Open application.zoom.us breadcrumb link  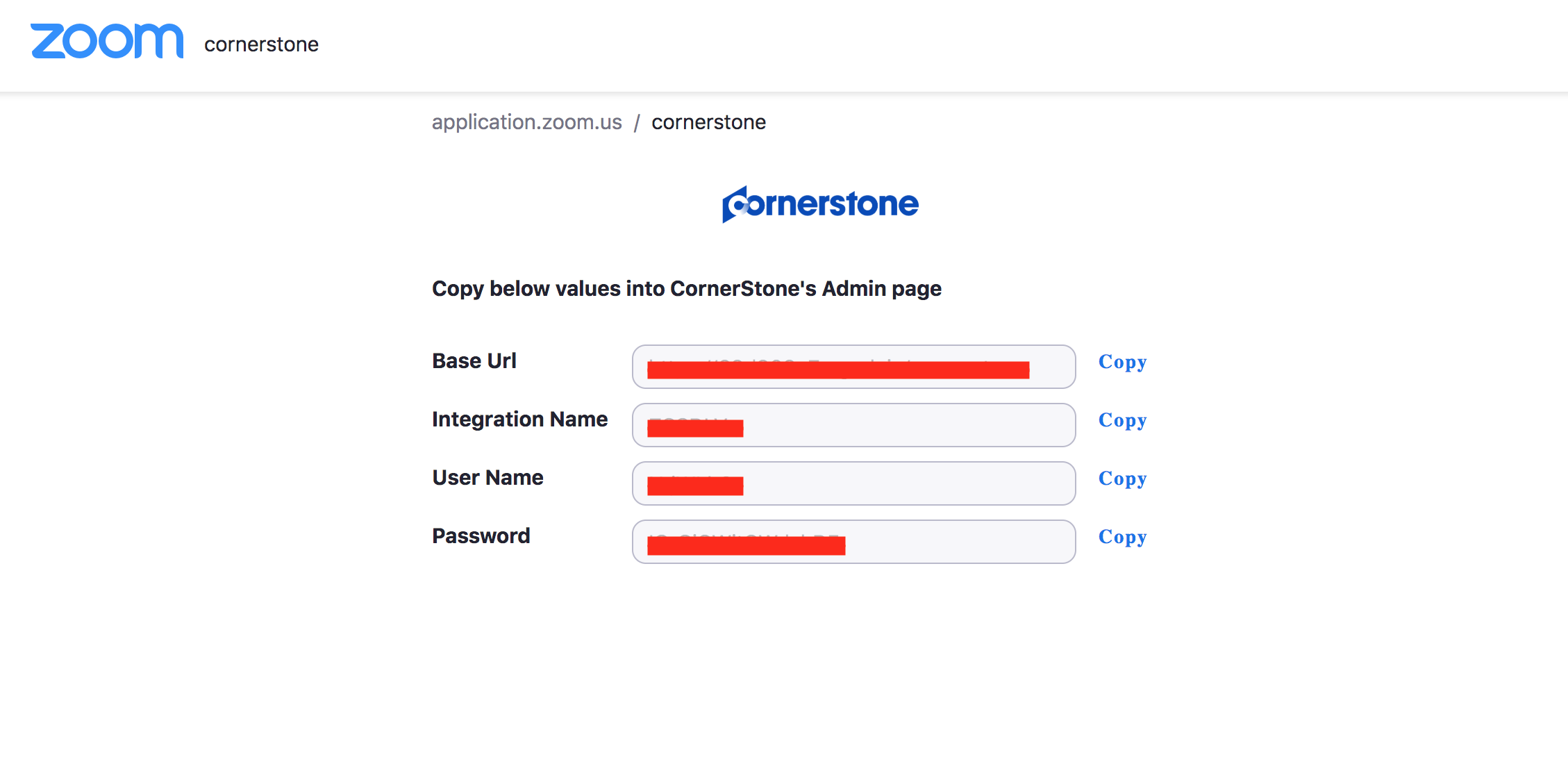pyautogui.click(x=526, y=122)
